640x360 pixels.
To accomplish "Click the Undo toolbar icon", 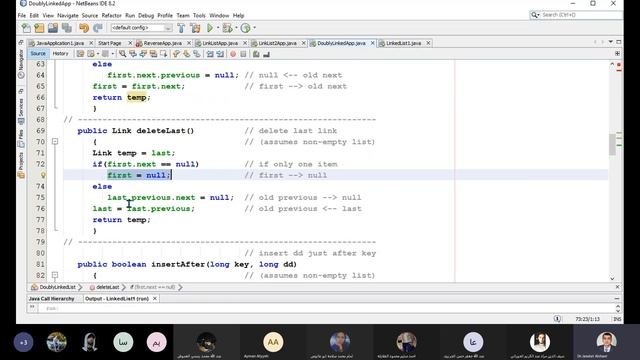I will point(84,28).
